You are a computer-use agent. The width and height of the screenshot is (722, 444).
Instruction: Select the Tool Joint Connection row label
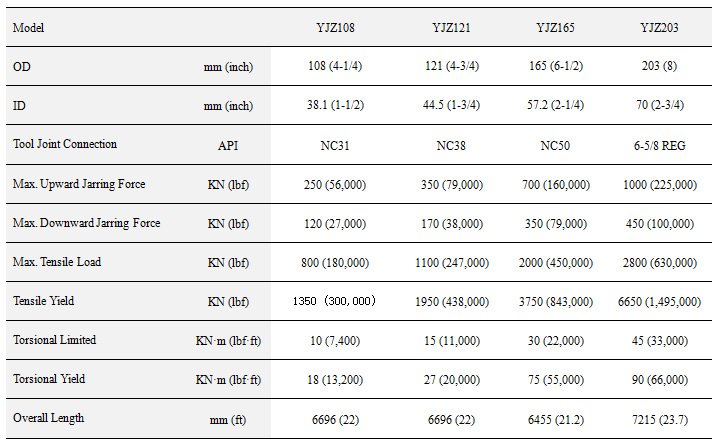click(65, 144)
